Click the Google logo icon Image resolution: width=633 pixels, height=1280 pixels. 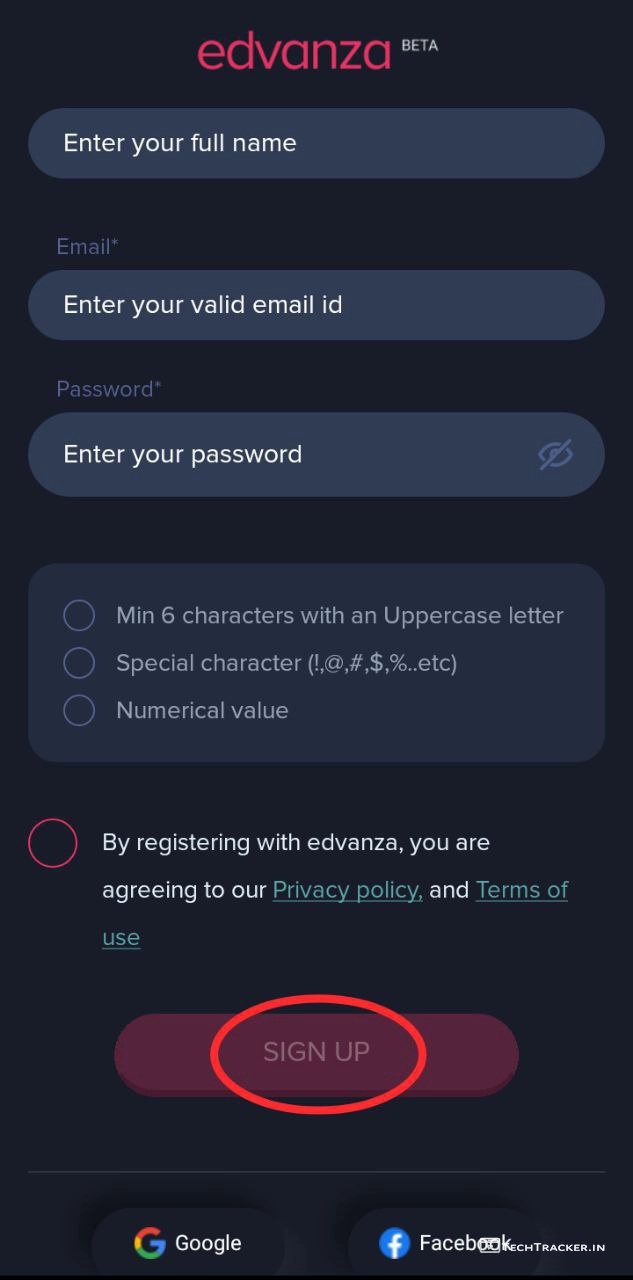[149, 1243]
